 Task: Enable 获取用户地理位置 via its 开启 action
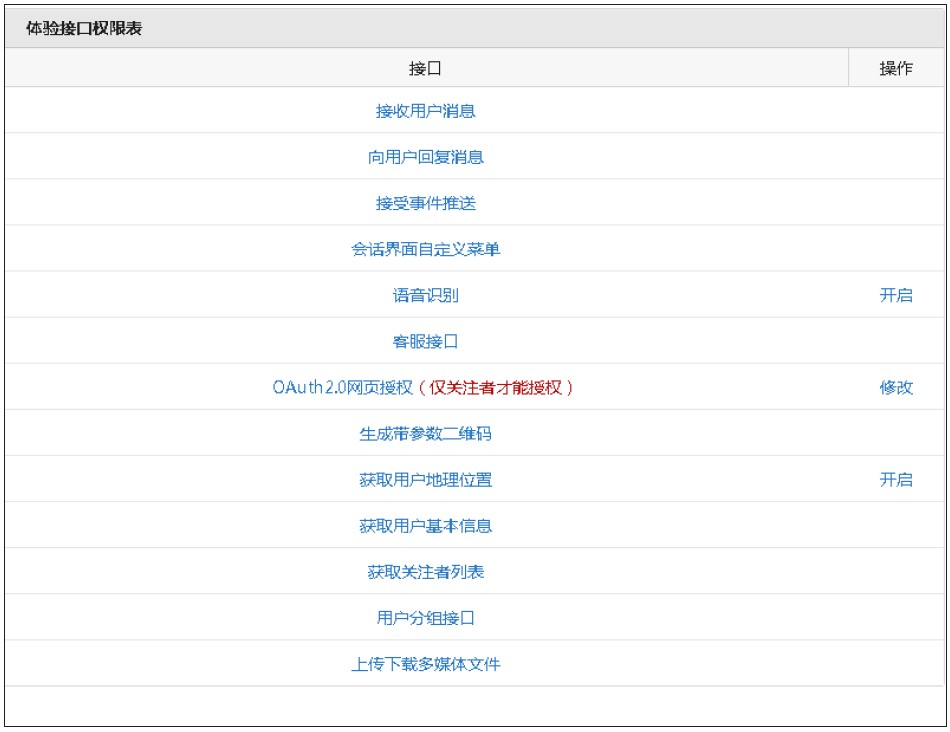[896, 479]
